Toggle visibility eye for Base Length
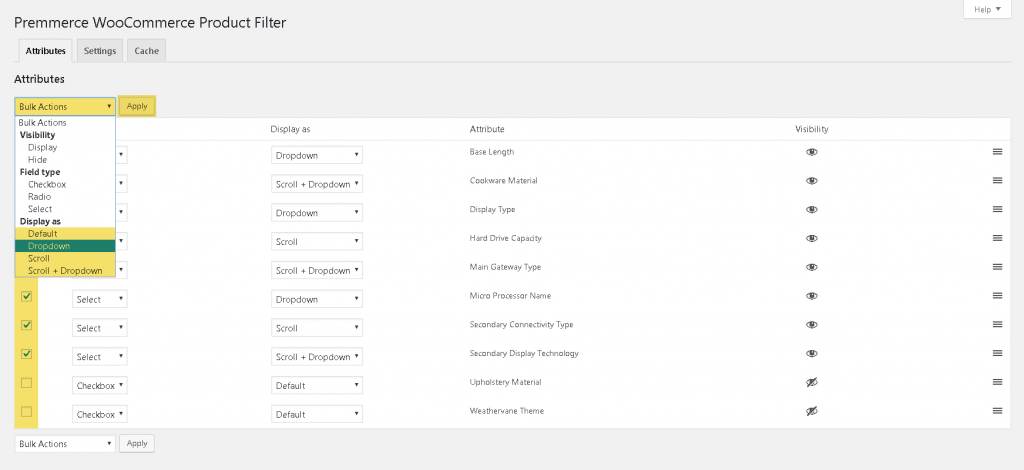 812,152
